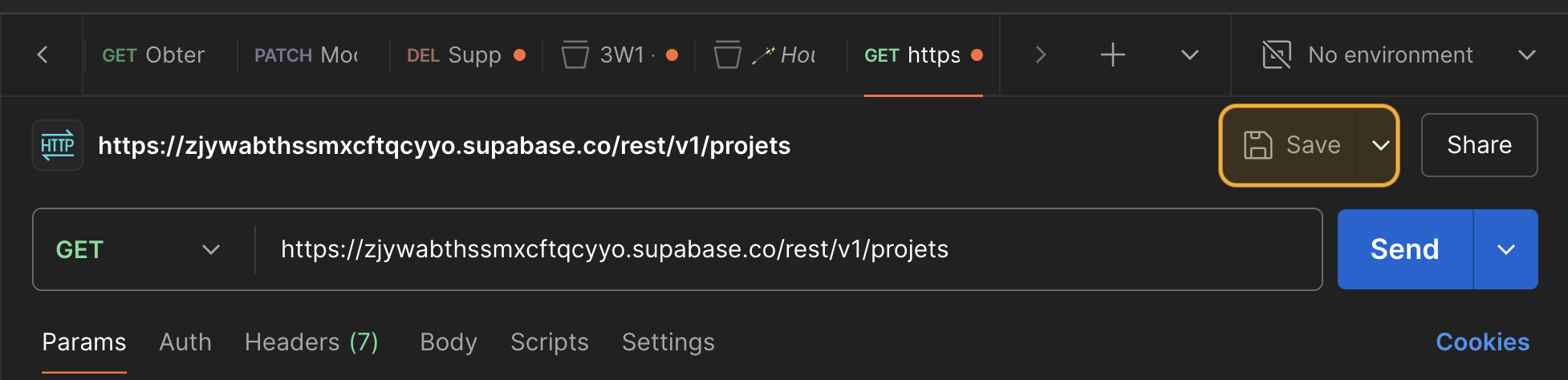
Task: Click the Save floppy disk icon
Action: click(x=1258, y=145)
